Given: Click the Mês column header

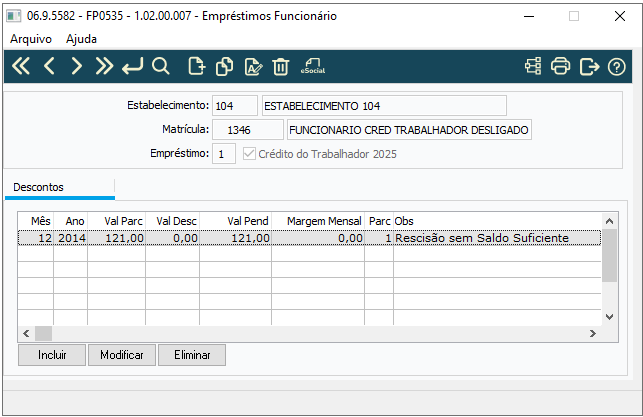Looking at the screenshot, I should click(36, 221).
